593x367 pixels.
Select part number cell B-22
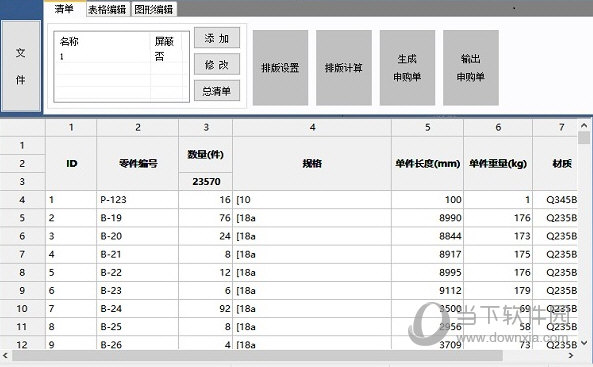click(138, 272)
